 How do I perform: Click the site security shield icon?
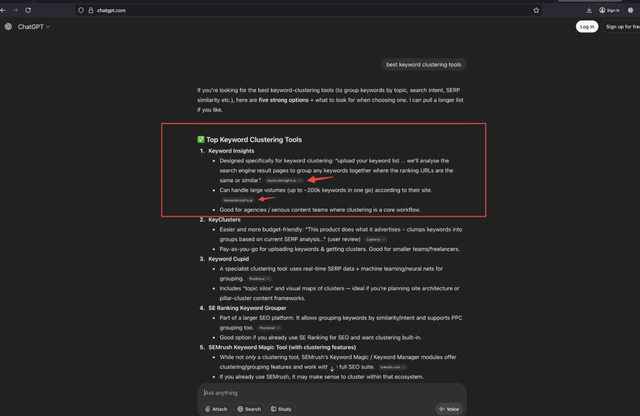click(x=81, y=10)
